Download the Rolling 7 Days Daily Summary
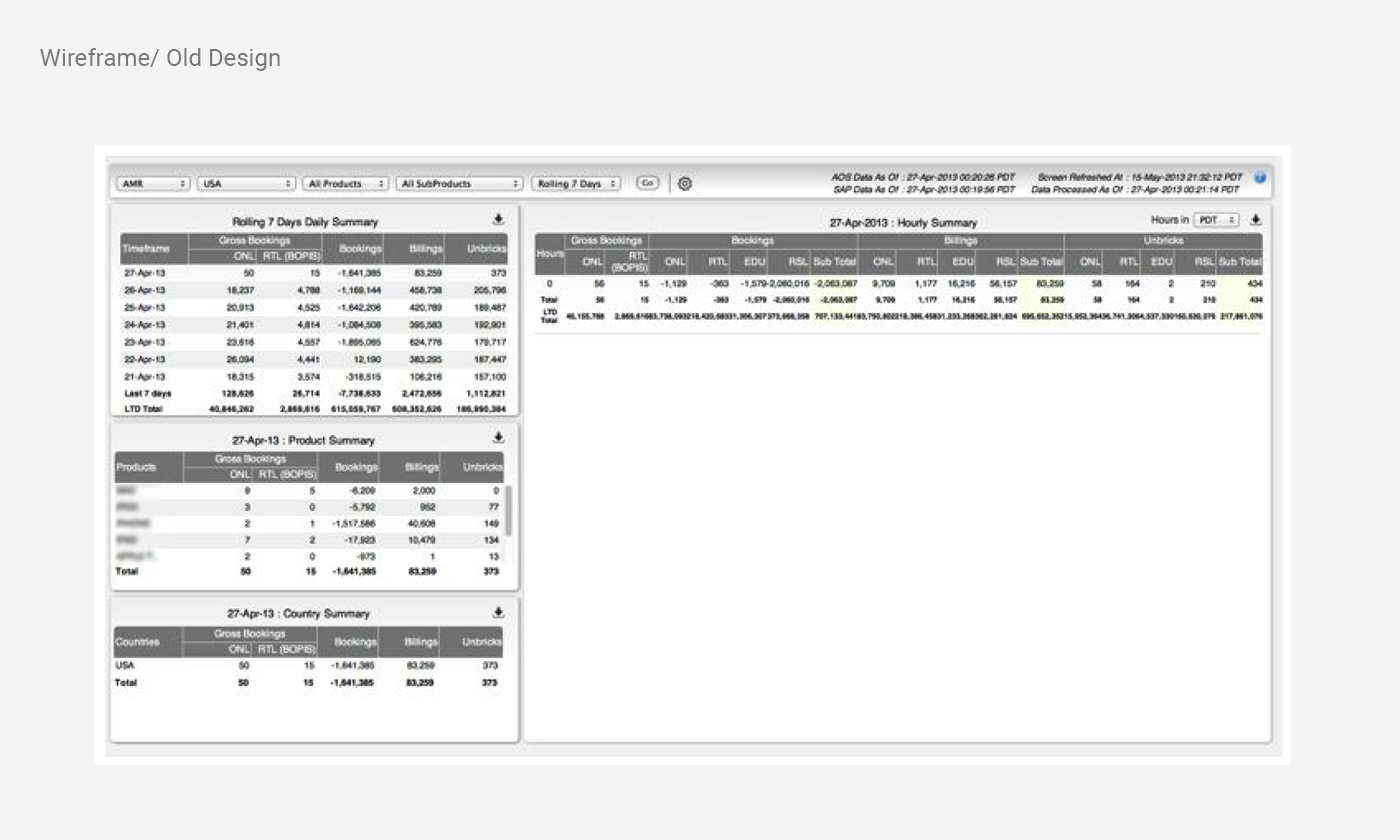The height and width of the screenshot is (840, 1400). [x=498, y=220]
